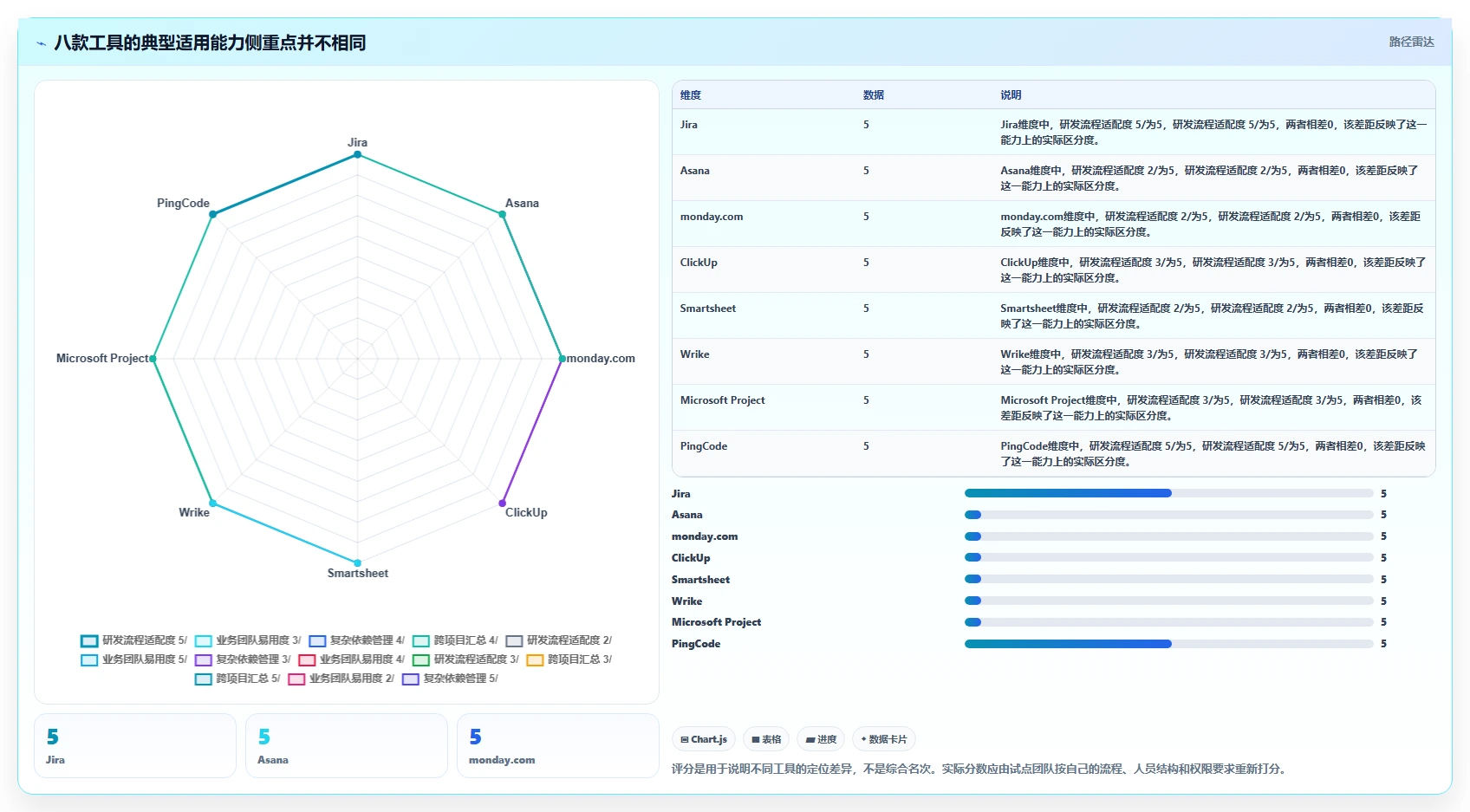Click the small icon beside the page title
This screenshot has width=1470, height=812.
click(x=41, y=43)
